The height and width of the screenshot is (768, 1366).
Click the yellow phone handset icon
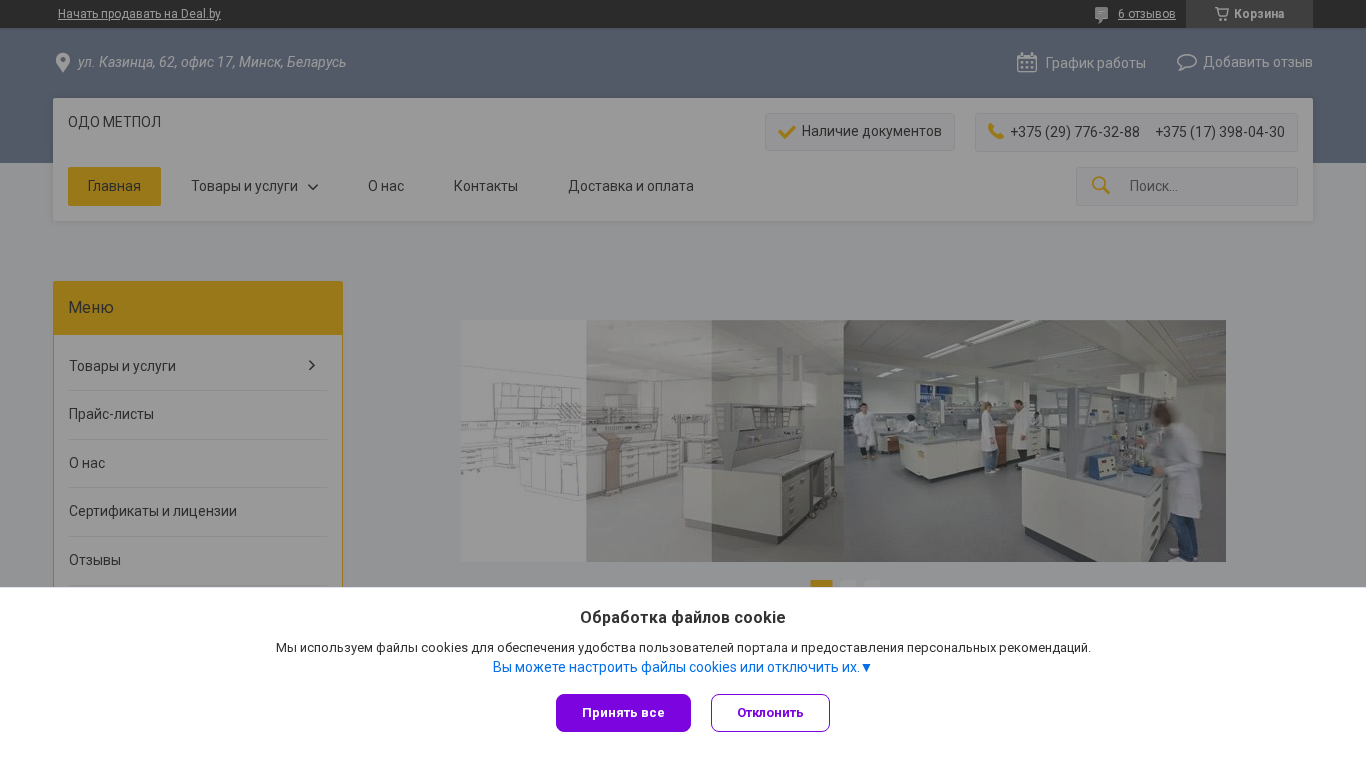pyautogui.click(x=995, y=131)
